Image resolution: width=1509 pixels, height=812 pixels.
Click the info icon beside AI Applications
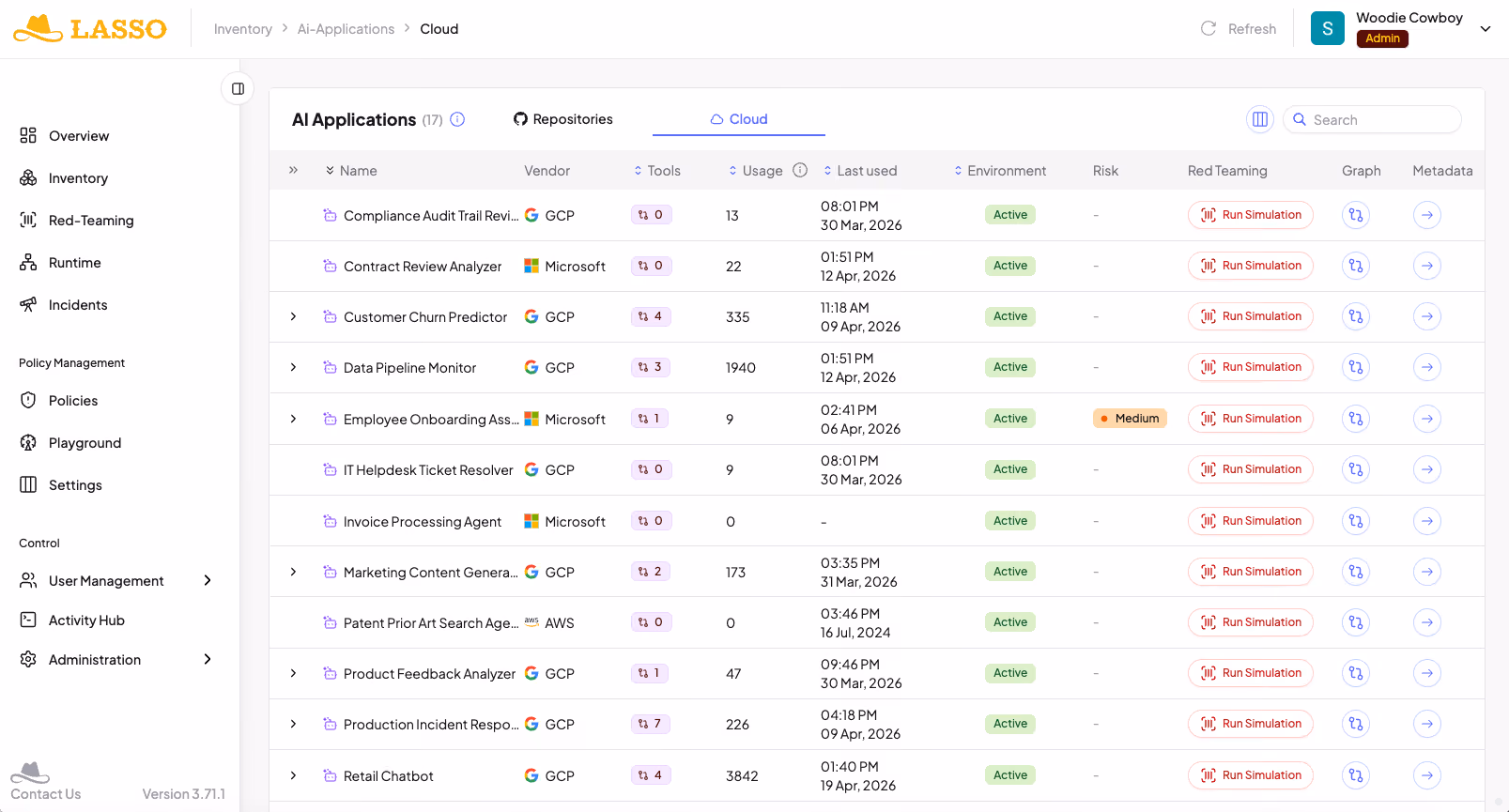[457, 119]
